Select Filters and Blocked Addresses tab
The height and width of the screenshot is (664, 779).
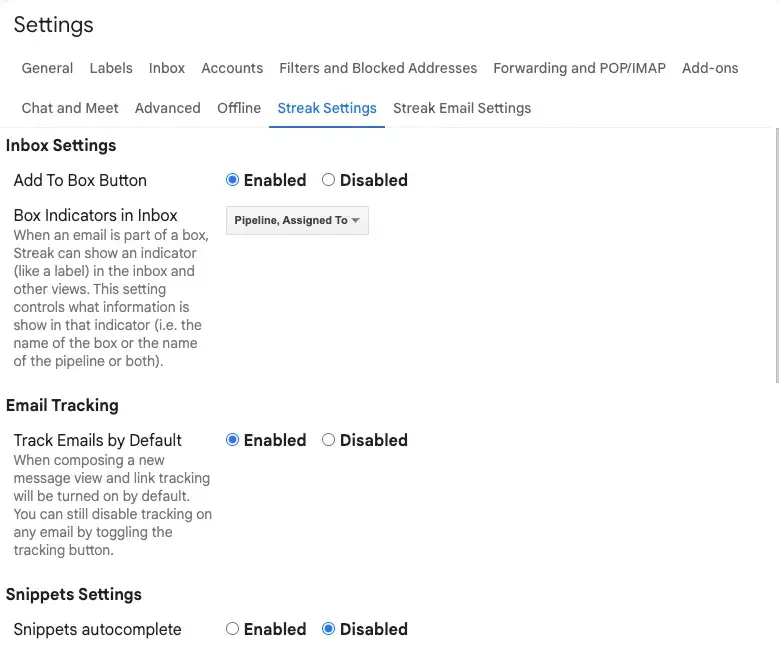pyautogui.click(x=378, y=68)
